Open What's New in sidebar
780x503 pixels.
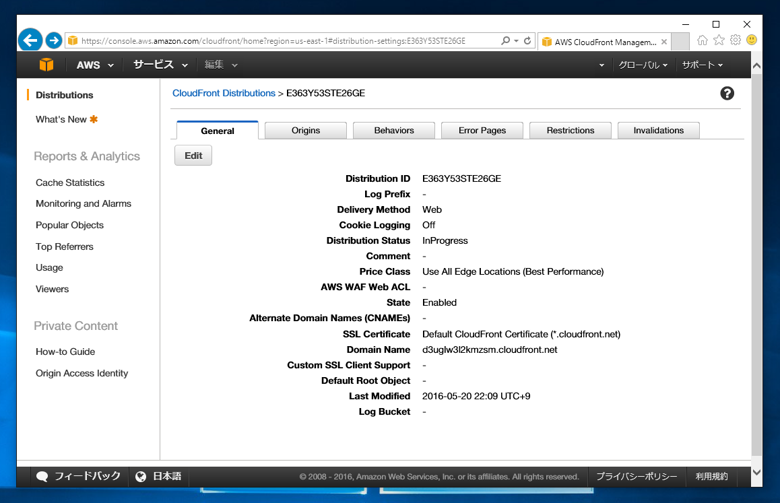[61, 119]
